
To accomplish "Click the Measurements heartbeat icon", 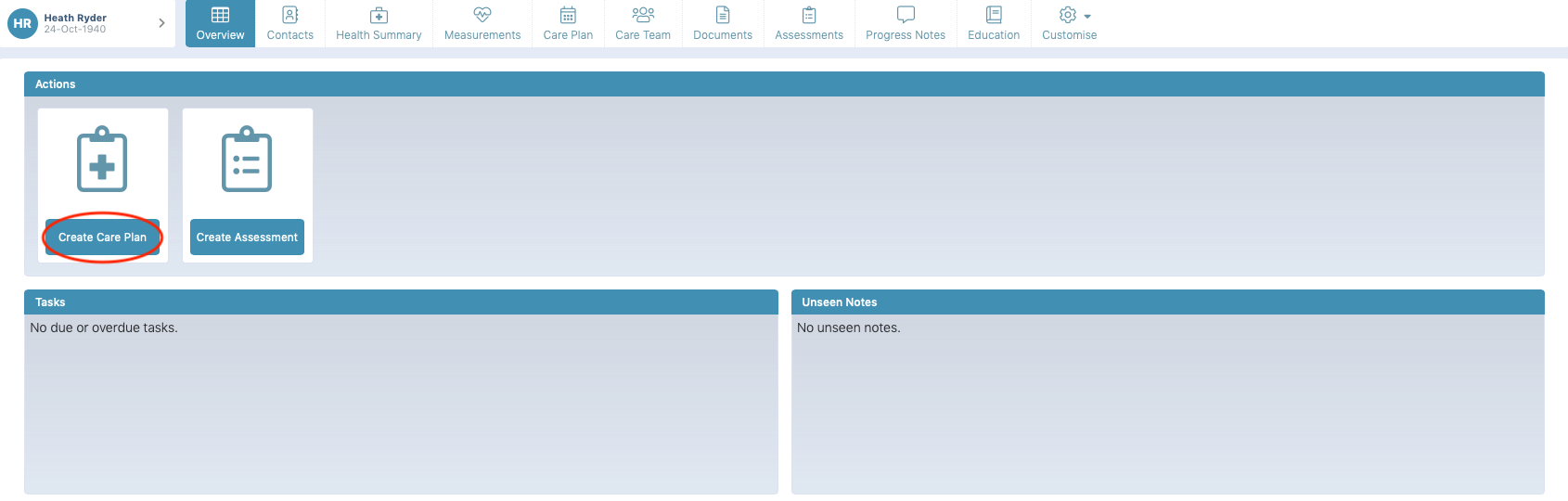I will coord(482,15).
